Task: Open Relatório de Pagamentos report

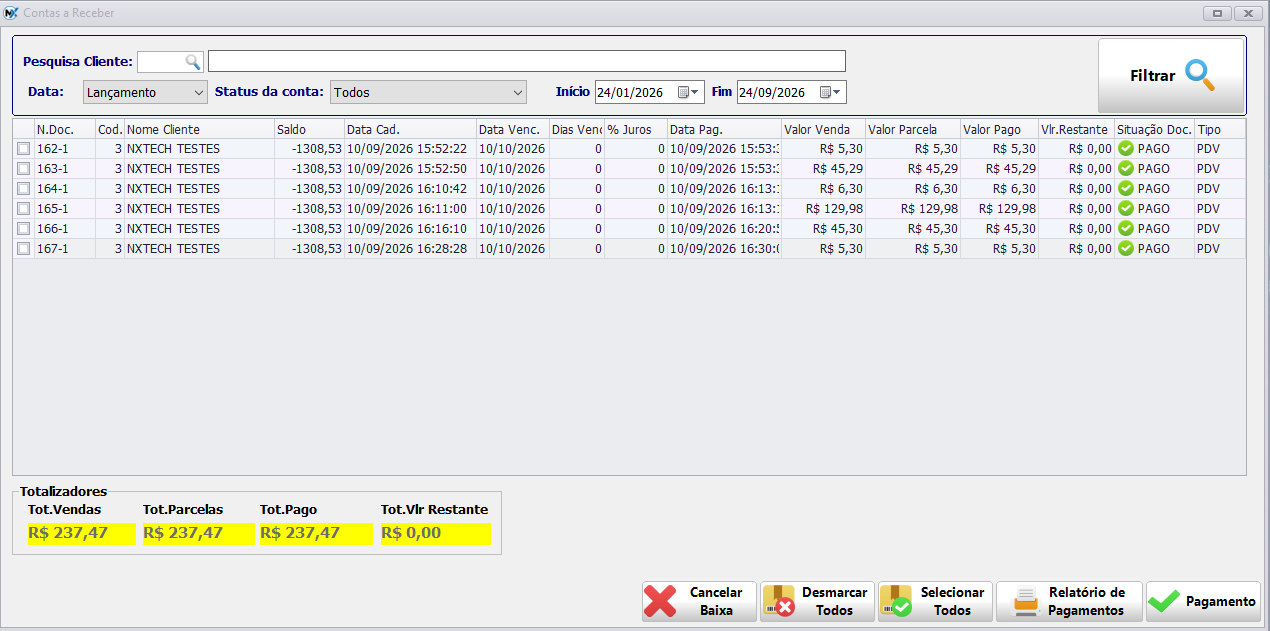Action: click(x=1069, y=602)
